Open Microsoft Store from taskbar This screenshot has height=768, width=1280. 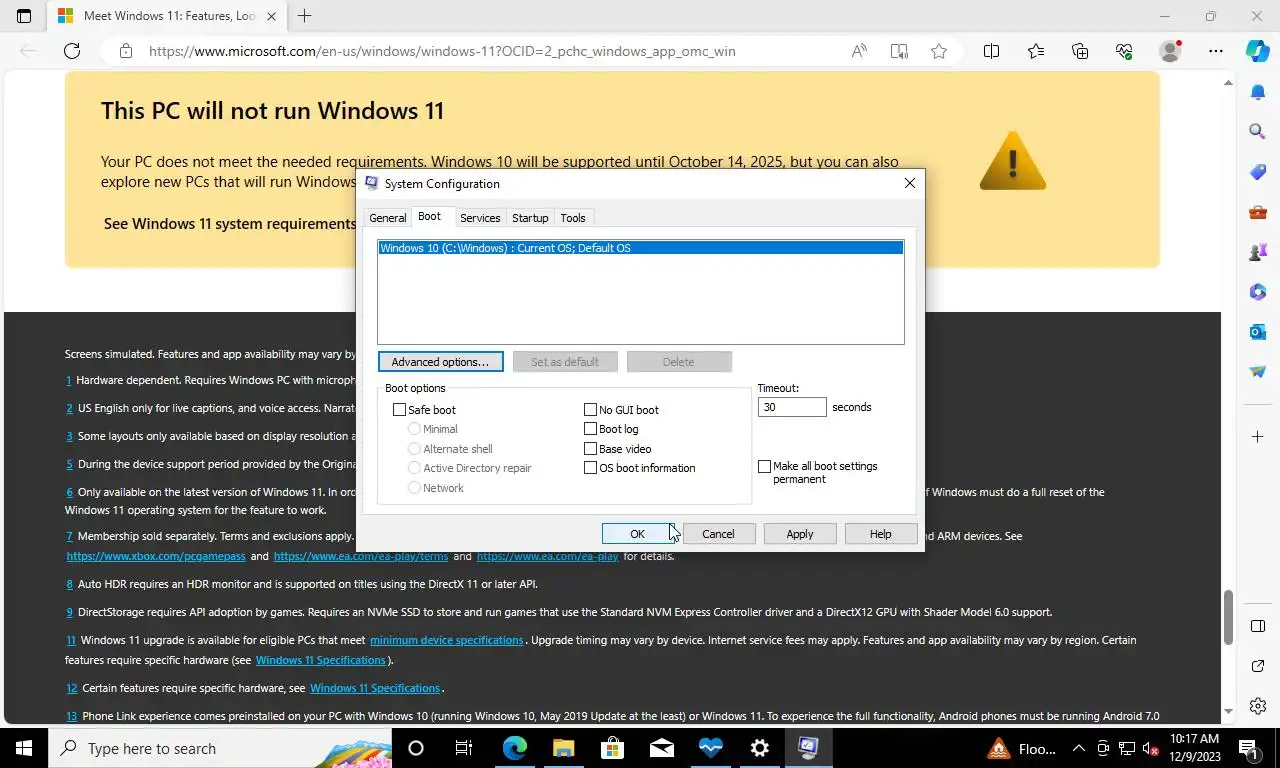tap(612, 748)
